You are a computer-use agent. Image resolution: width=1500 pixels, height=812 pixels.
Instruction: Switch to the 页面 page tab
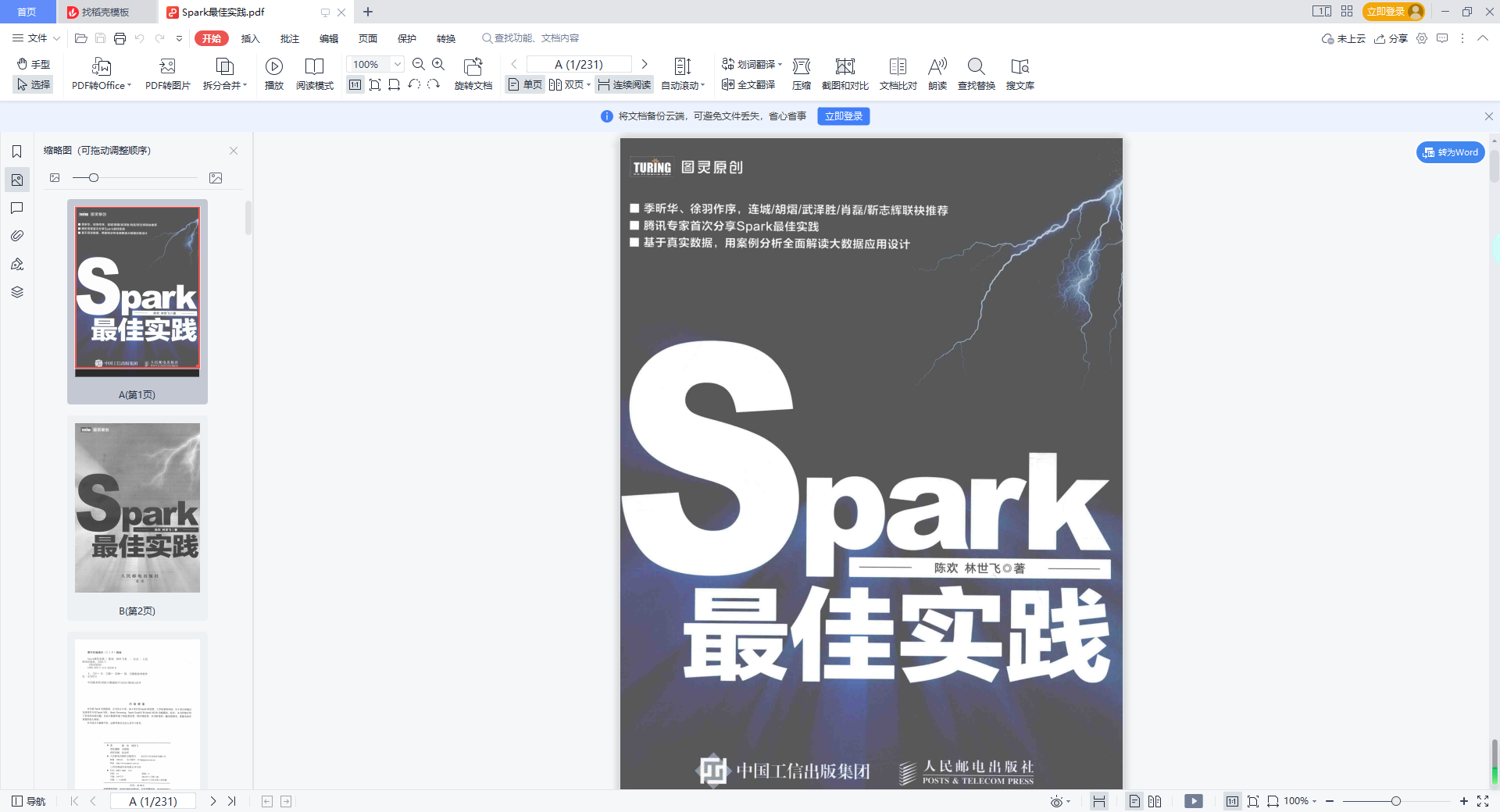[x=367, y=38]
